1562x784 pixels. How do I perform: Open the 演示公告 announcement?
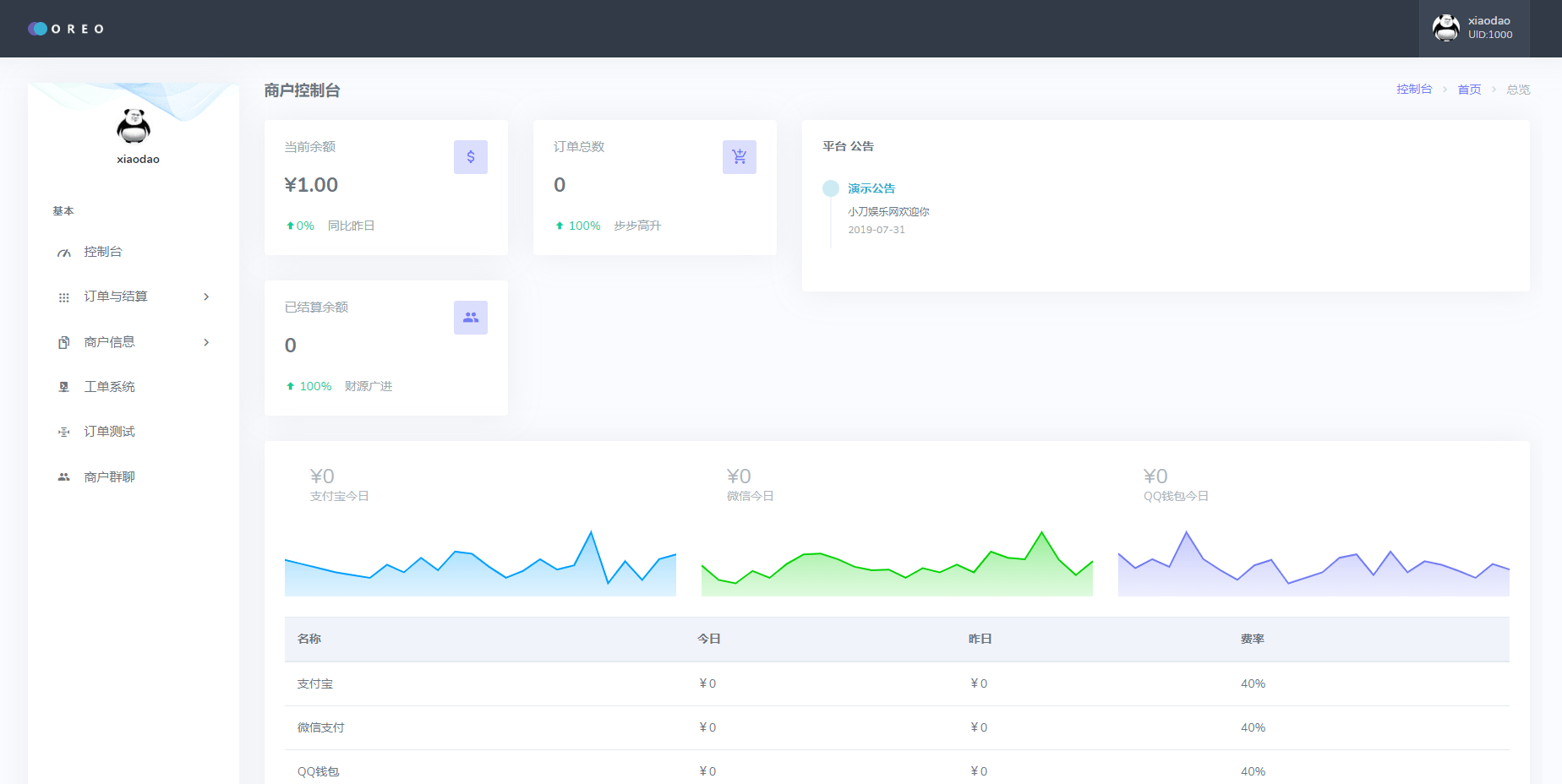[x=871, y=188]
